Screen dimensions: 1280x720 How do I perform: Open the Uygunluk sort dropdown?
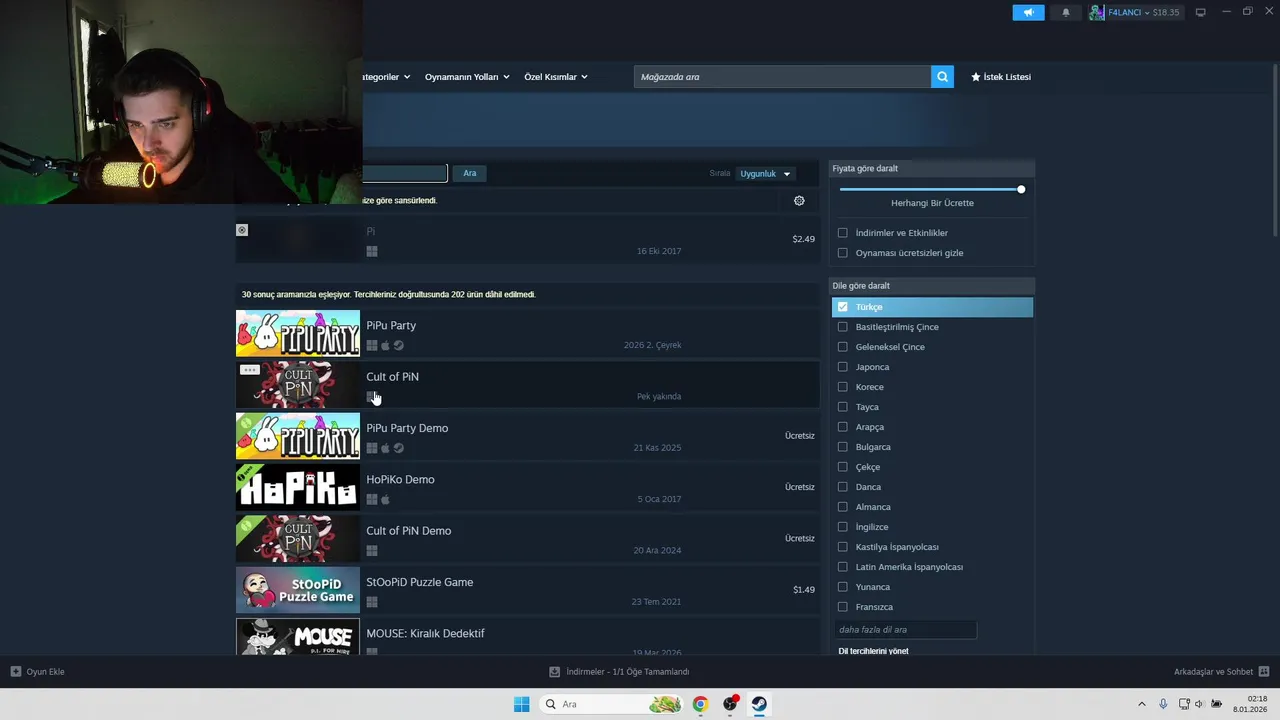tap(766, 174)
